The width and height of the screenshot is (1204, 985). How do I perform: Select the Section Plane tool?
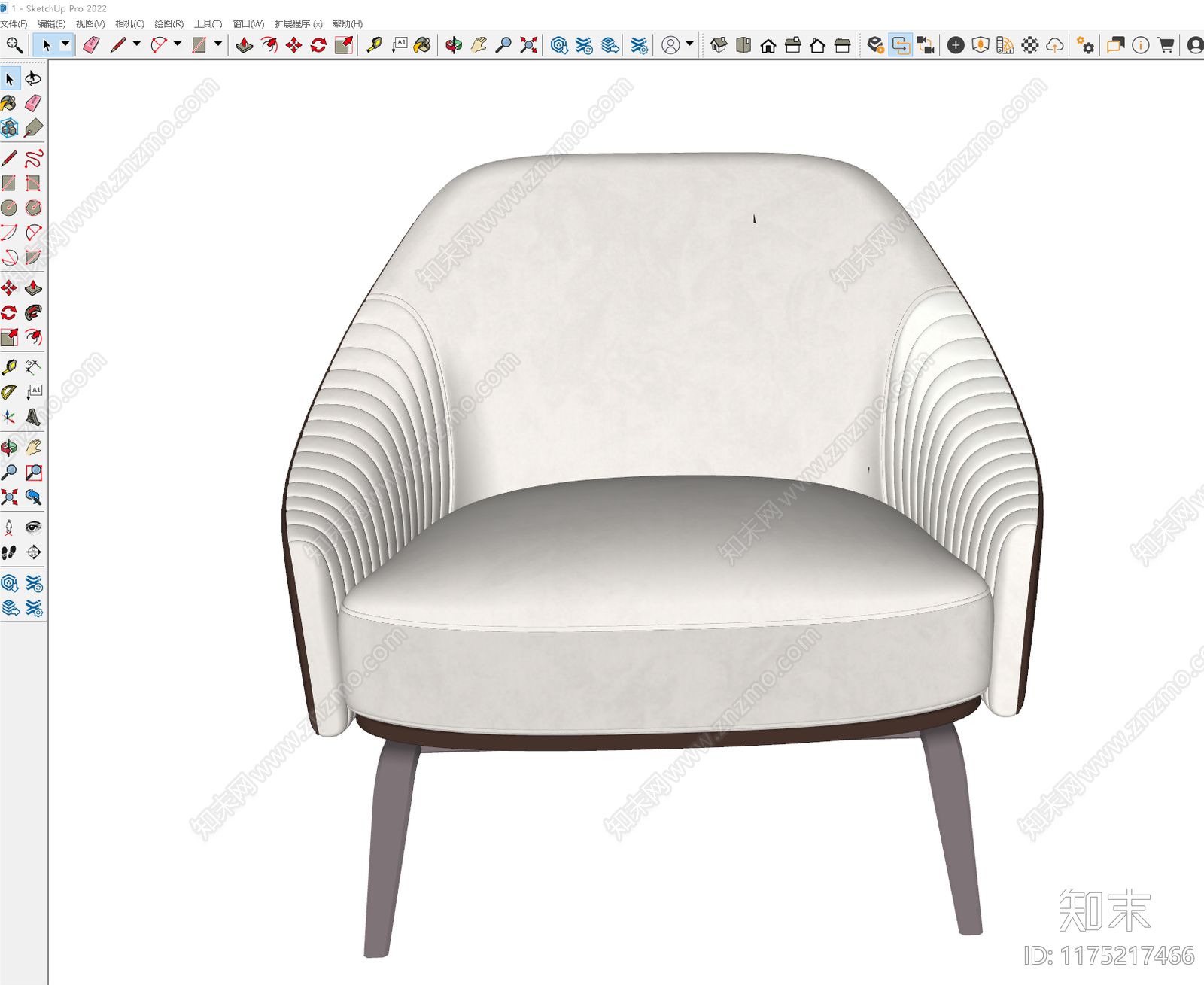point(33,552)
